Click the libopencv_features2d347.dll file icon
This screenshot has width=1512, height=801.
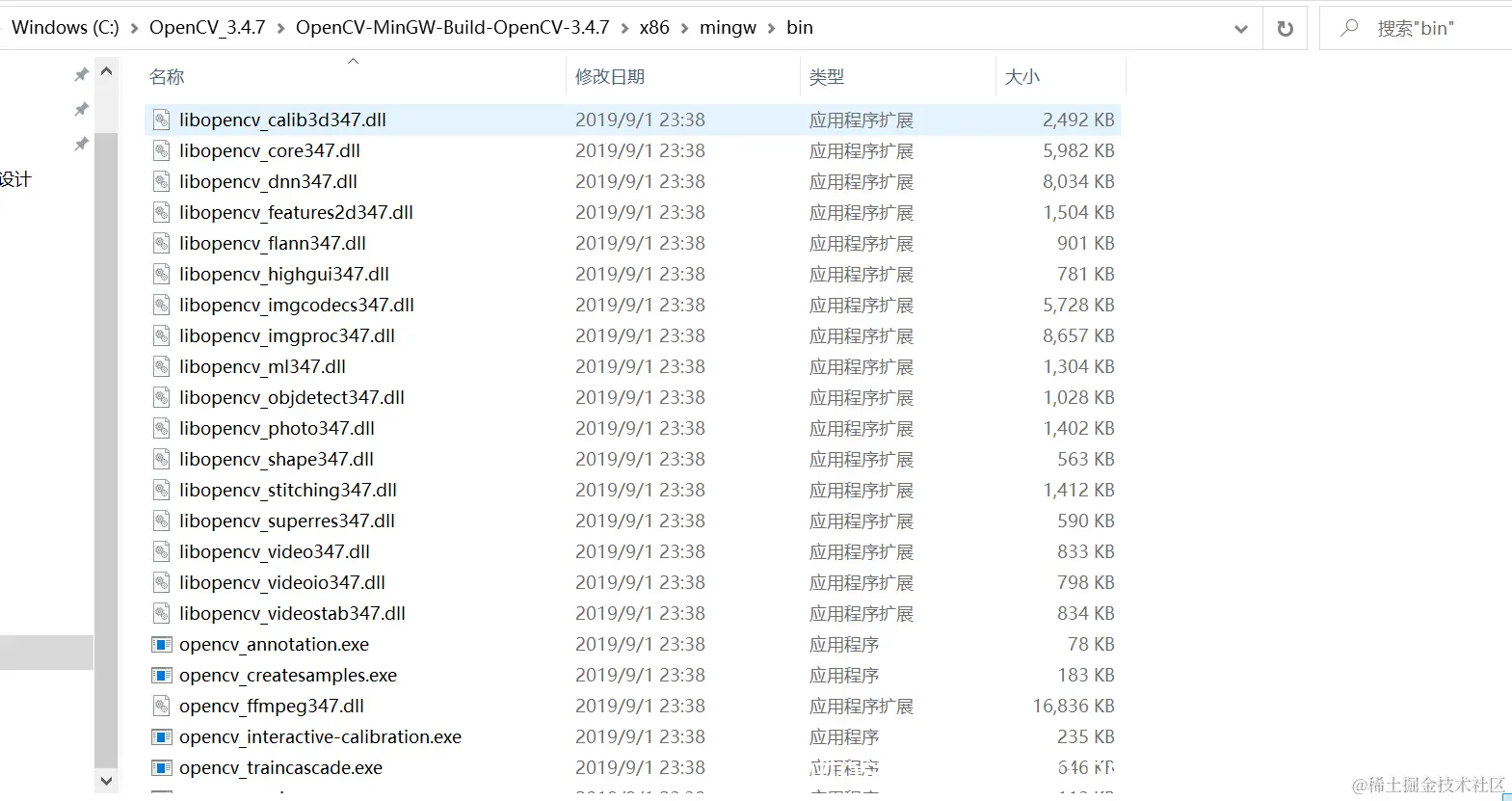click(x=162, y=212)
